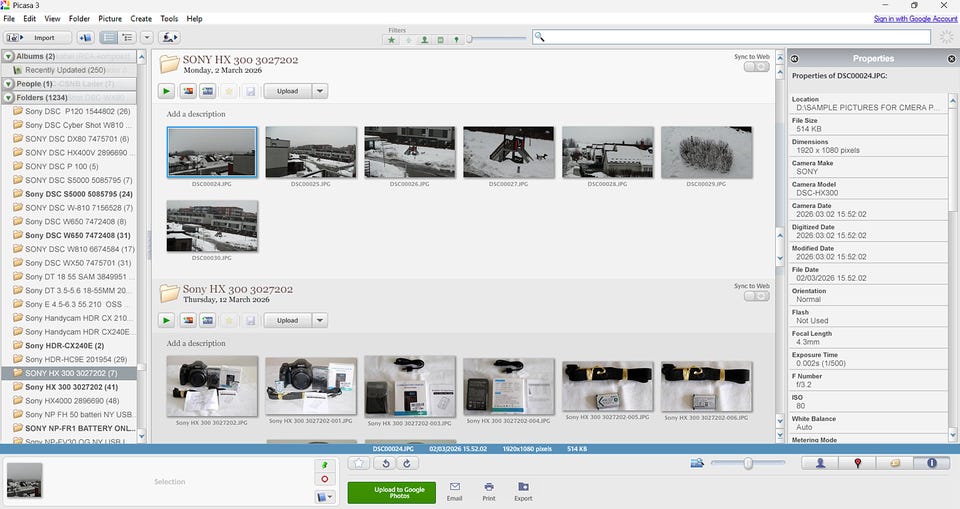
Task: Open Upload dropdown arrow in 2 March folder
Action: pos(320,91)
